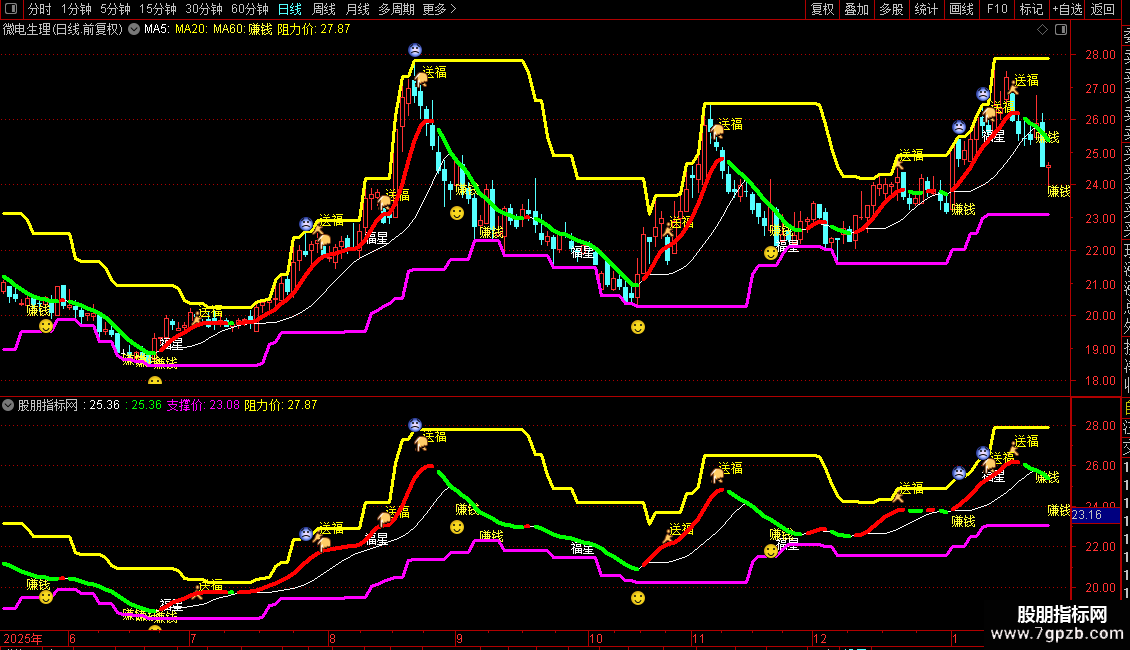Screen dimensions: 1130x650
Task: Switch to 月线 monthly chart
Action: coord(357,9)
